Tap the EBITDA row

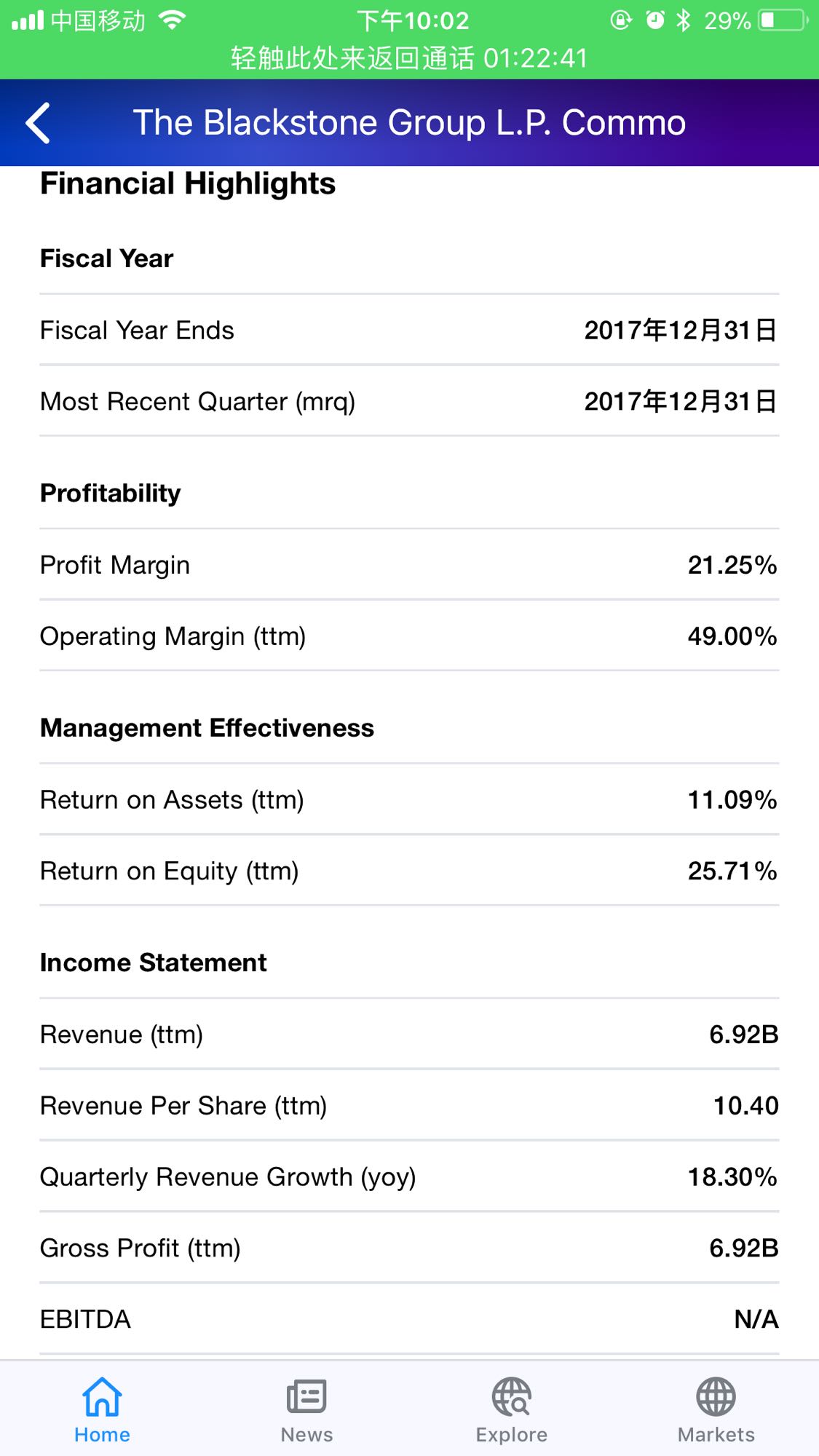point(409,1319)
